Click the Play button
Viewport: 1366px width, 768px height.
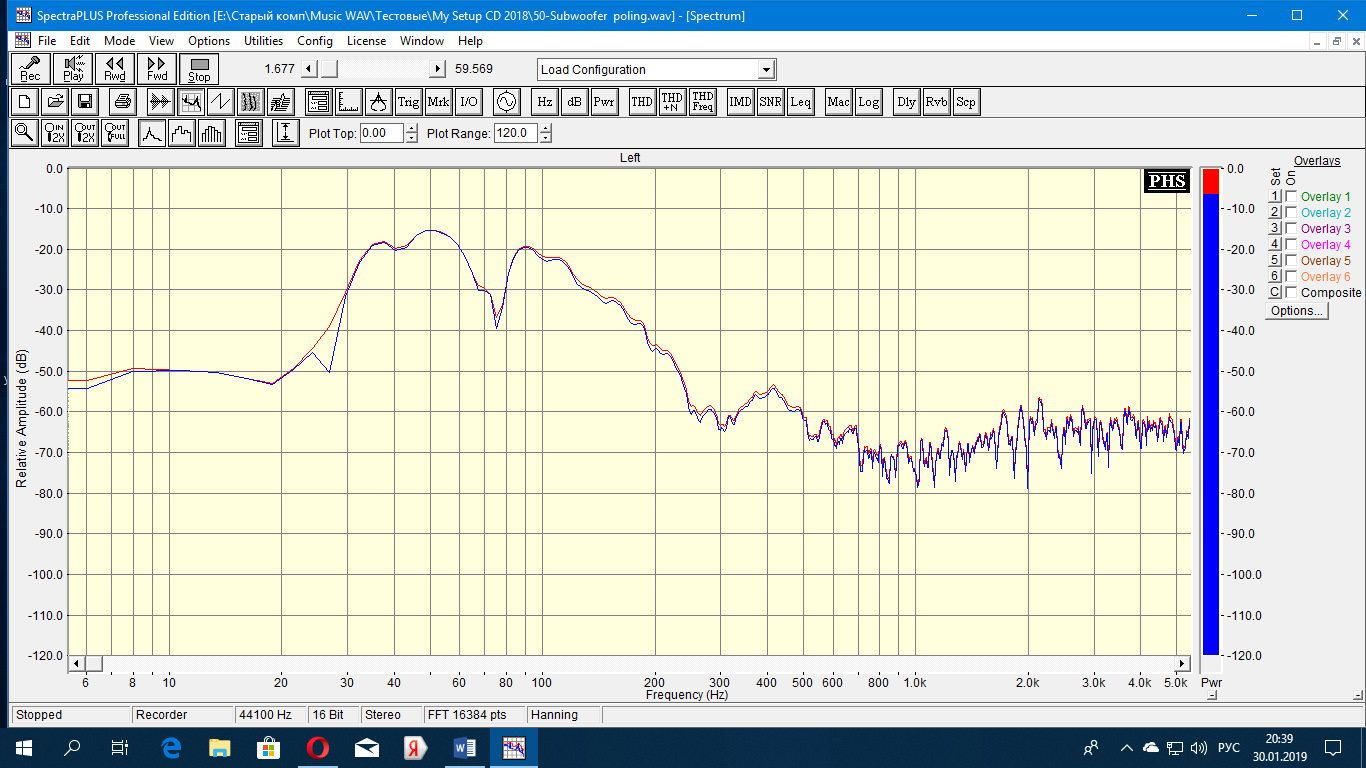pos(73,69)
